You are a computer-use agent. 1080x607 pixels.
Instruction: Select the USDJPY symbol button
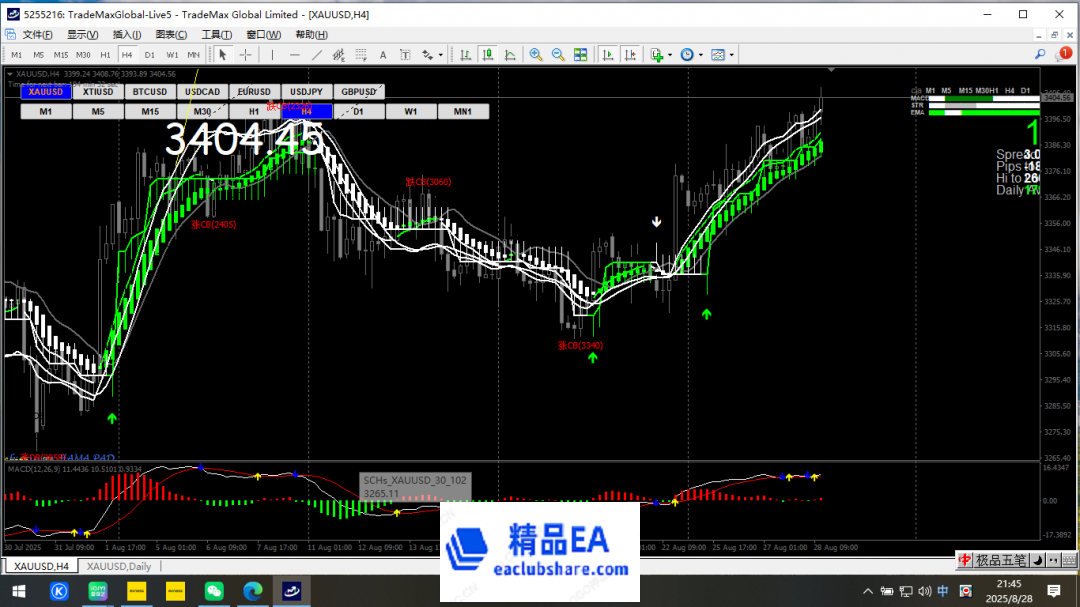coord(306,91)
